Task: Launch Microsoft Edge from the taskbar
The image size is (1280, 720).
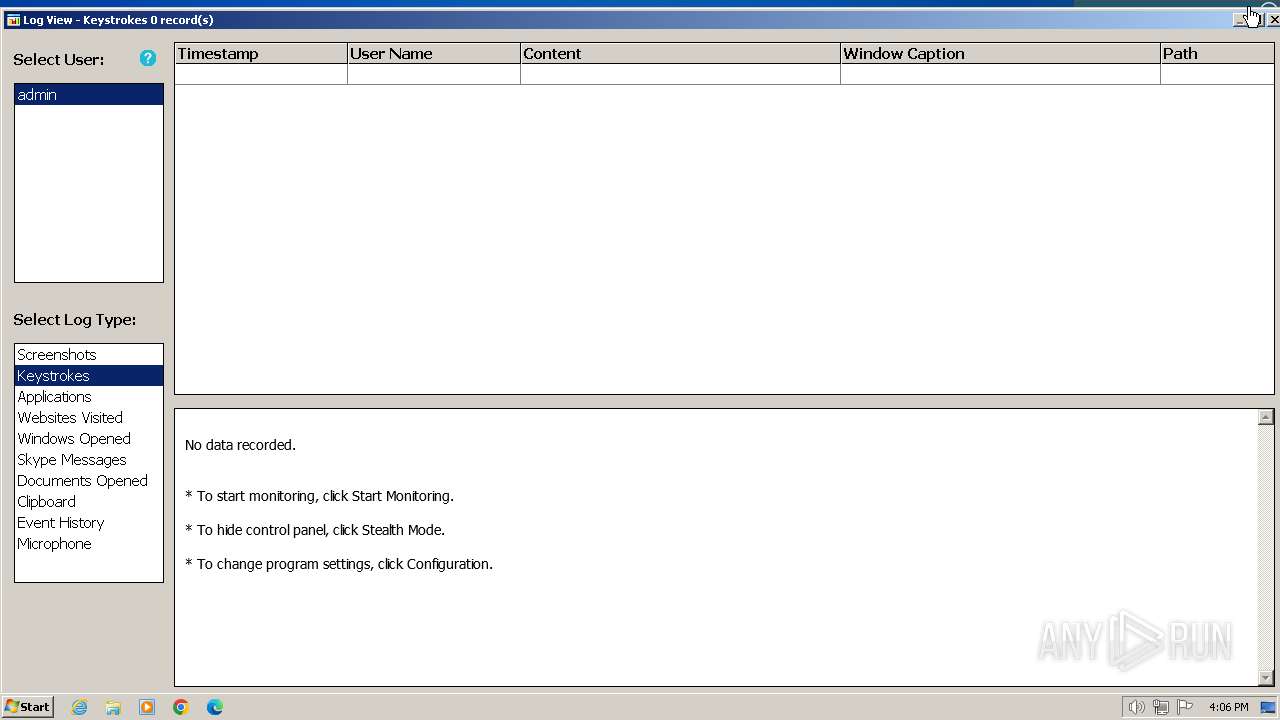Action: pyautogui.click(x=215, y=707)
